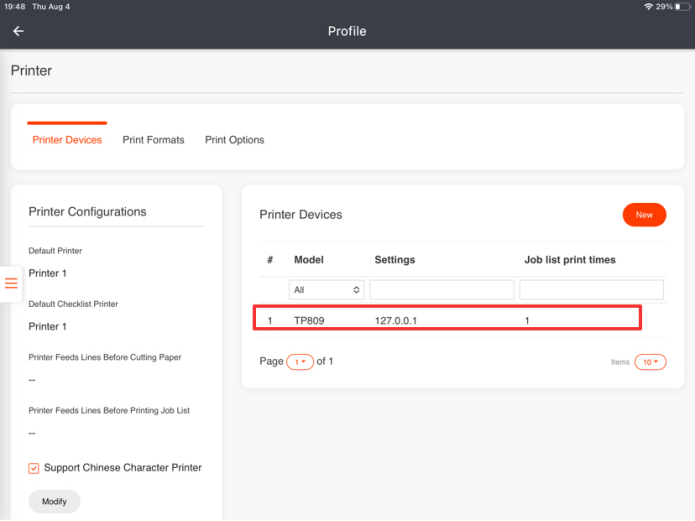The image size is (695, 521).
Task: Switch to the Print Formats tab
Action: (153, 140)
